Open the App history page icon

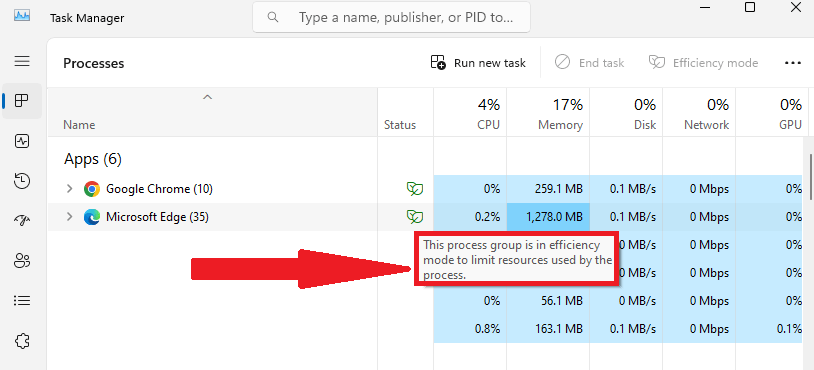click(x=22, y=181)
